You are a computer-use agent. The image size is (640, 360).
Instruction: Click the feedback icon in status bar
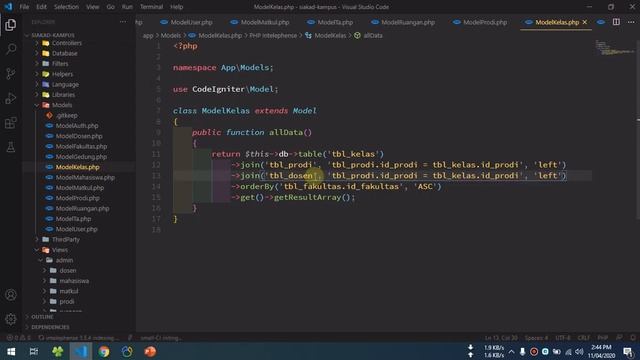(620, 338)
